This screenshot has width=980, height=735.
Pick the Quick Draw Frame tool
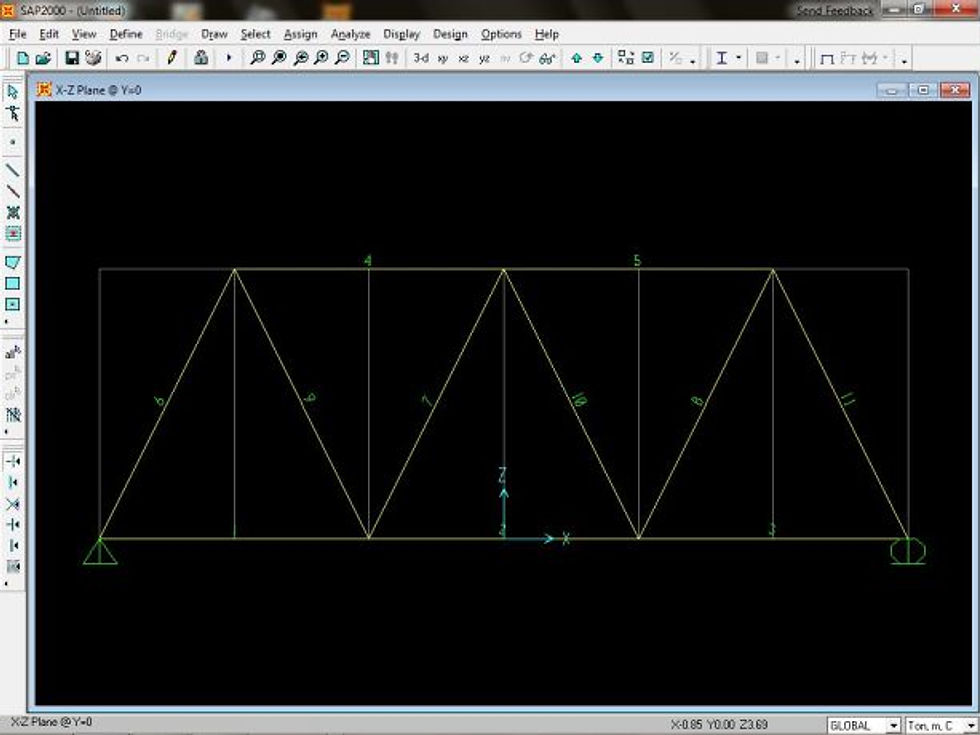[12, 191]
